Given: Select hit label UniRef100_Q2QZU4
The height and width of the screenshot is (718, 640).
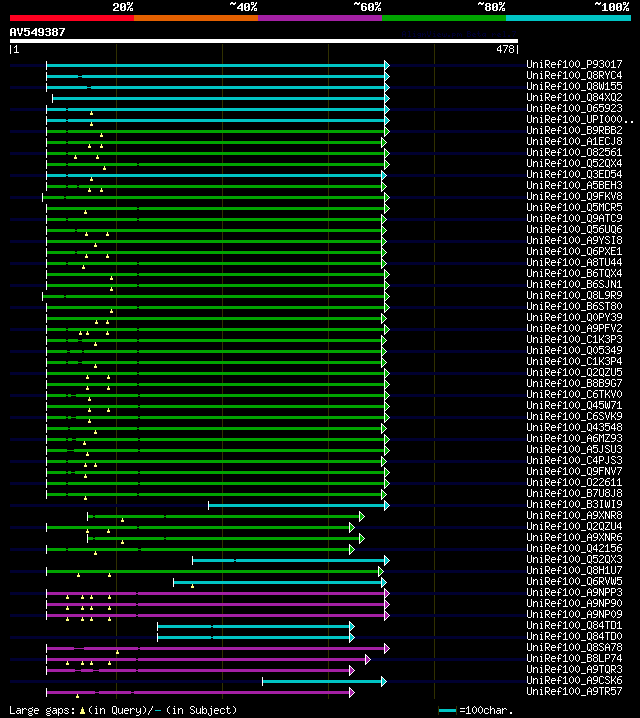Looking at the screenshot, I should (x=574, y=526).
